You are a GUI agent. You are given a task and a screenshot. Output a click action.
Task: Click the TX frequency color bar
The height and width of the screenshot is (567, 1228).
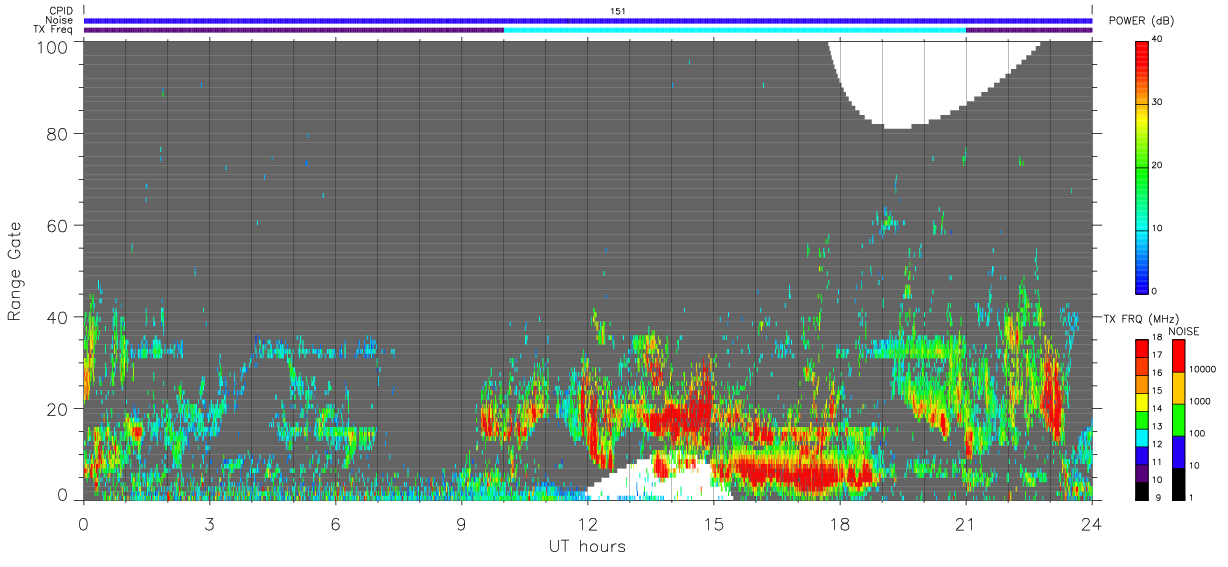(1142, 420)
